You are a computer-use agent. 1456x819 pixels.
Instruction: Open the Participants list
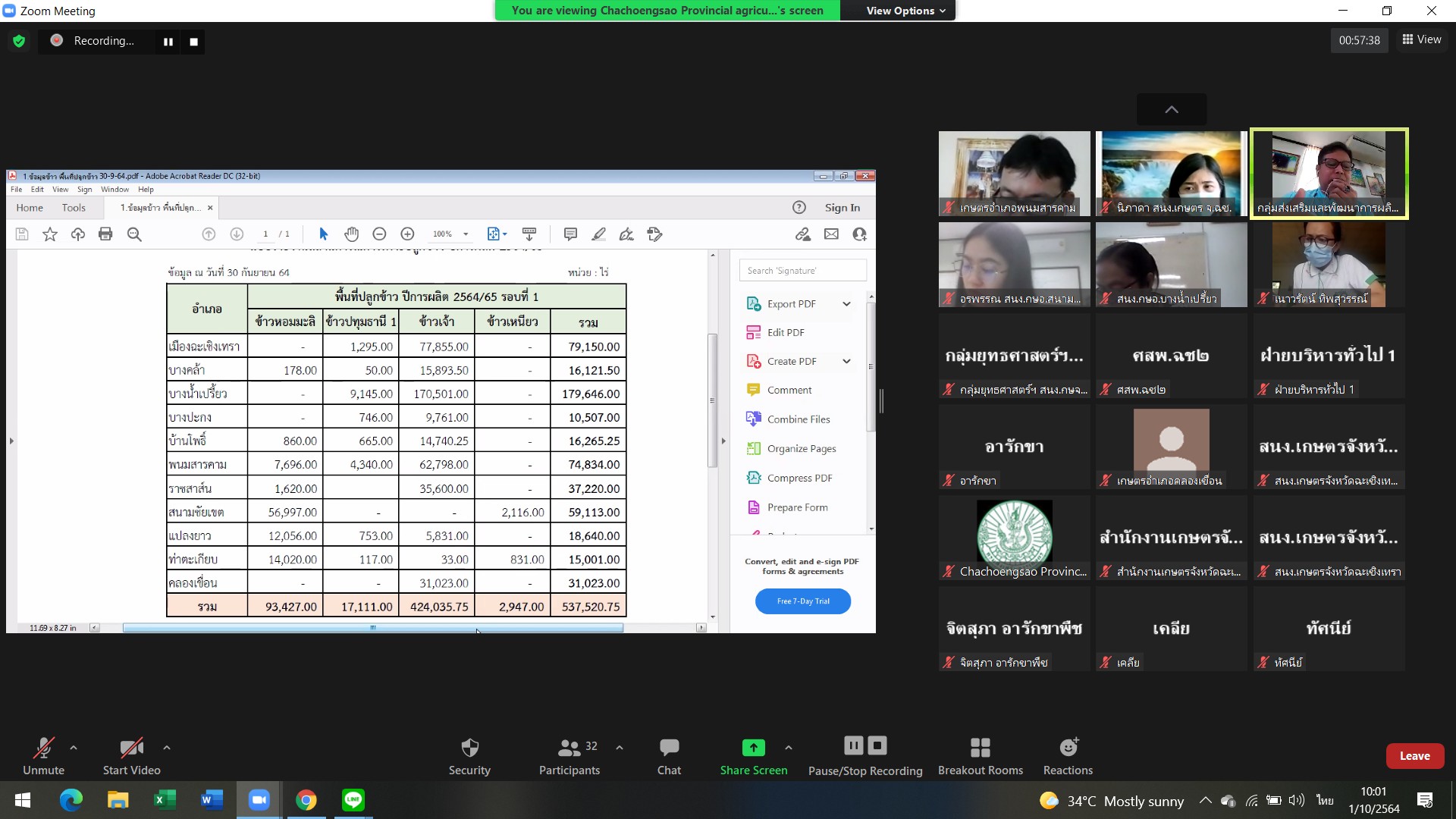point(569,748)
